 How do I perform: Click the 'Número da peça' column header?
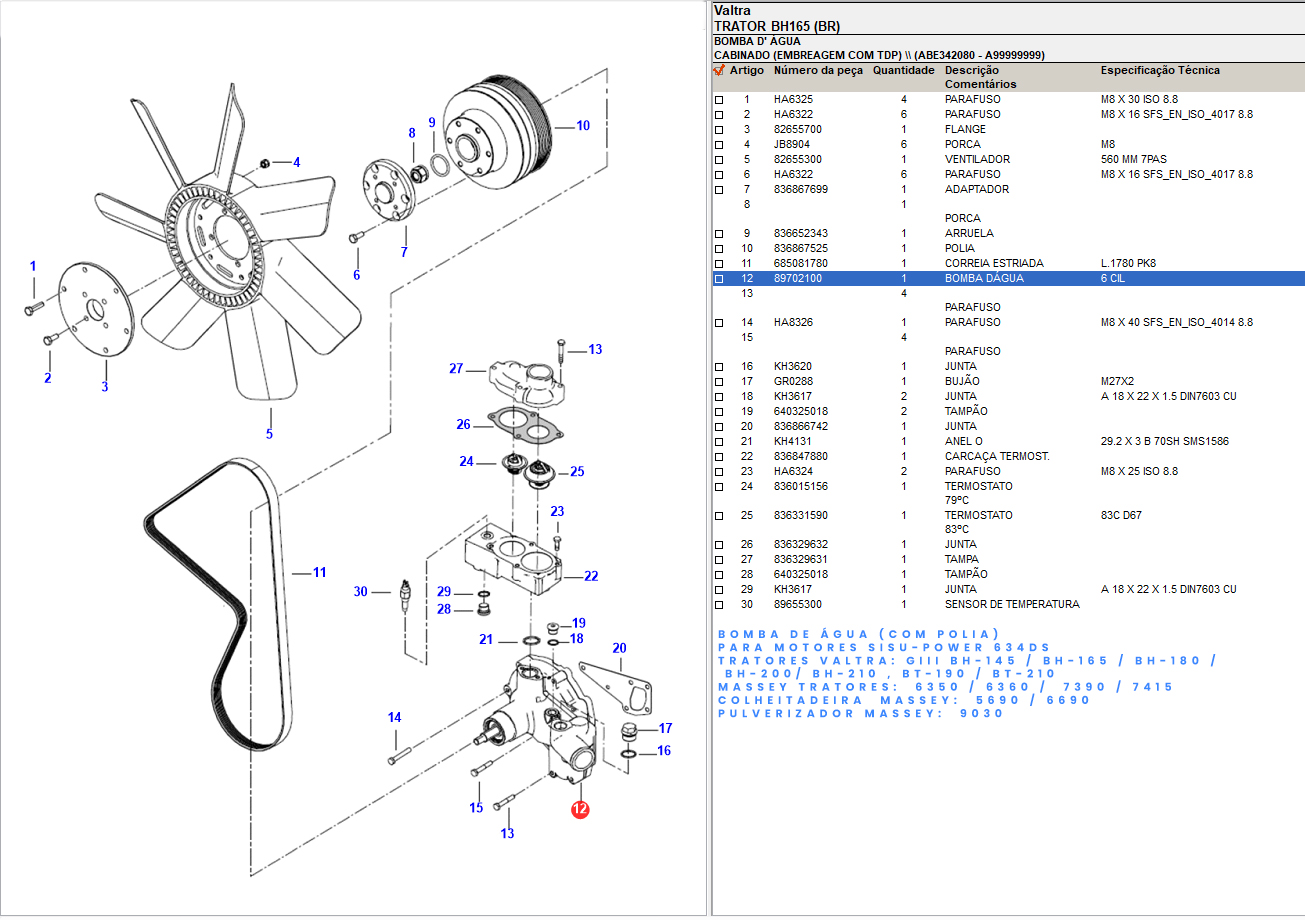pos(817,71)
